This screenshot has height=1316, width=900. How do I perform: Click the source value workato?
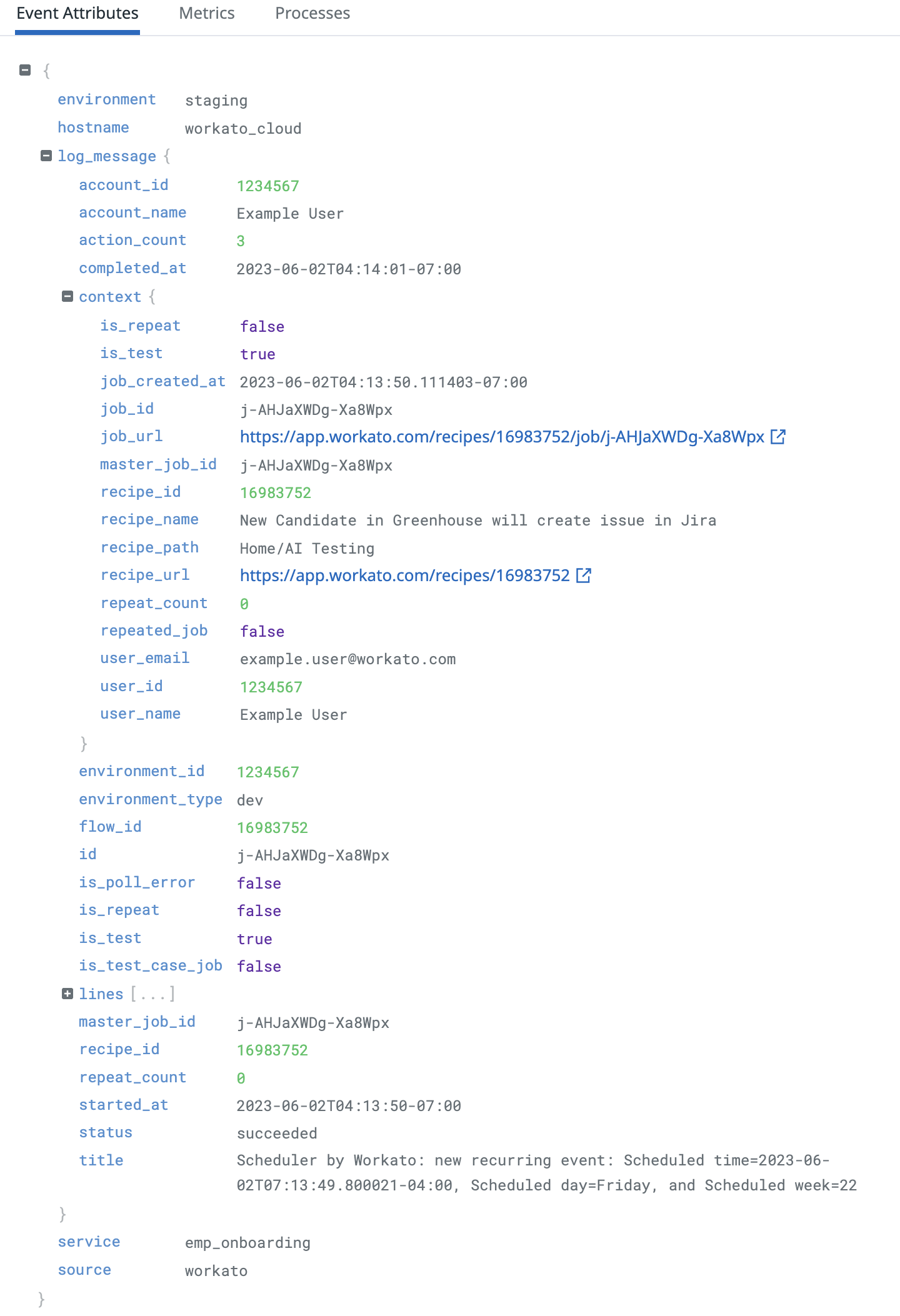coord(216,1271)
